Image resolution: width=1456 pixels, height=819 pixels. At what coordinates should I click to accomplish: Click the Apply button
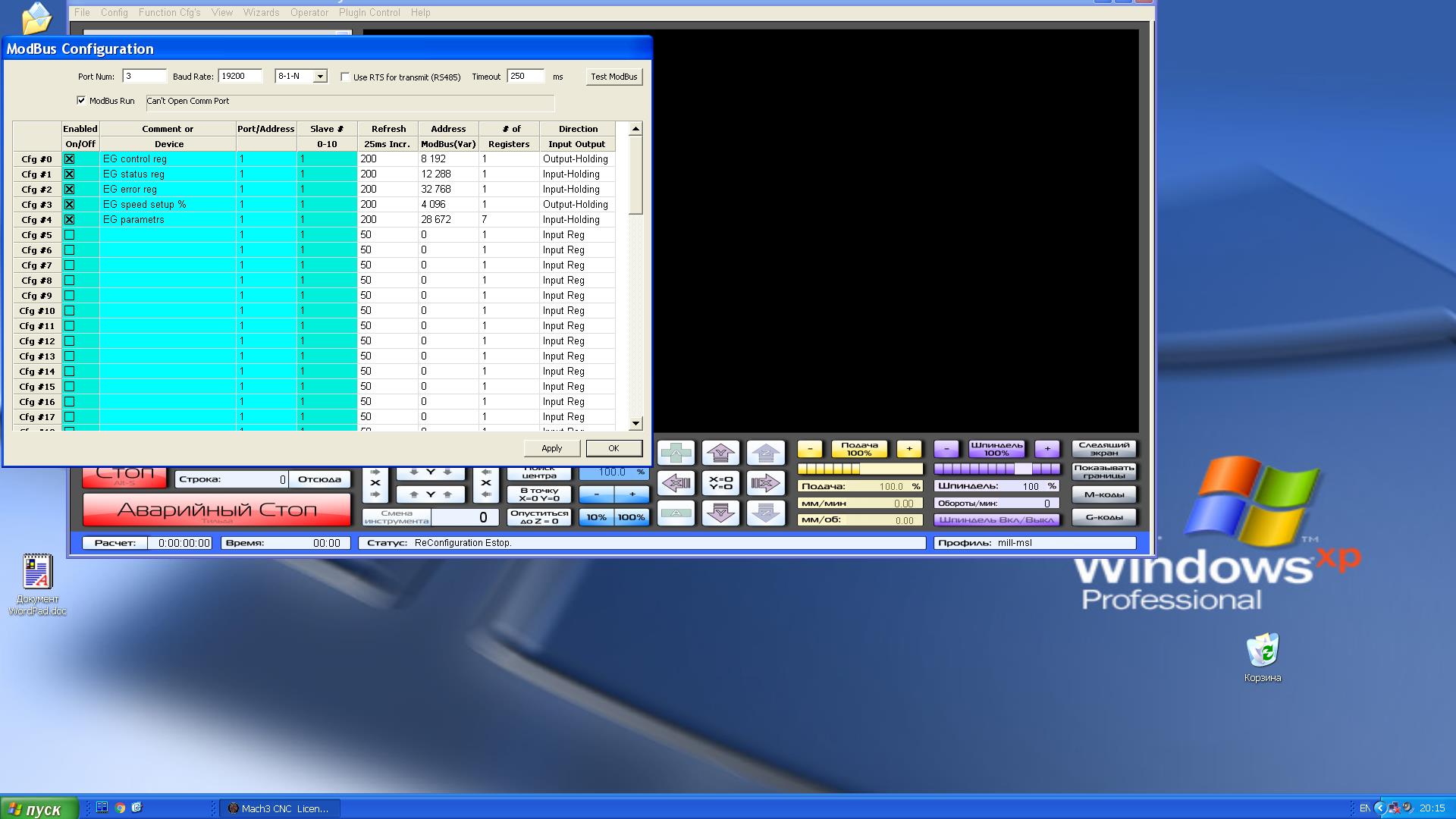pyautogui.click(x=551, y=448)
